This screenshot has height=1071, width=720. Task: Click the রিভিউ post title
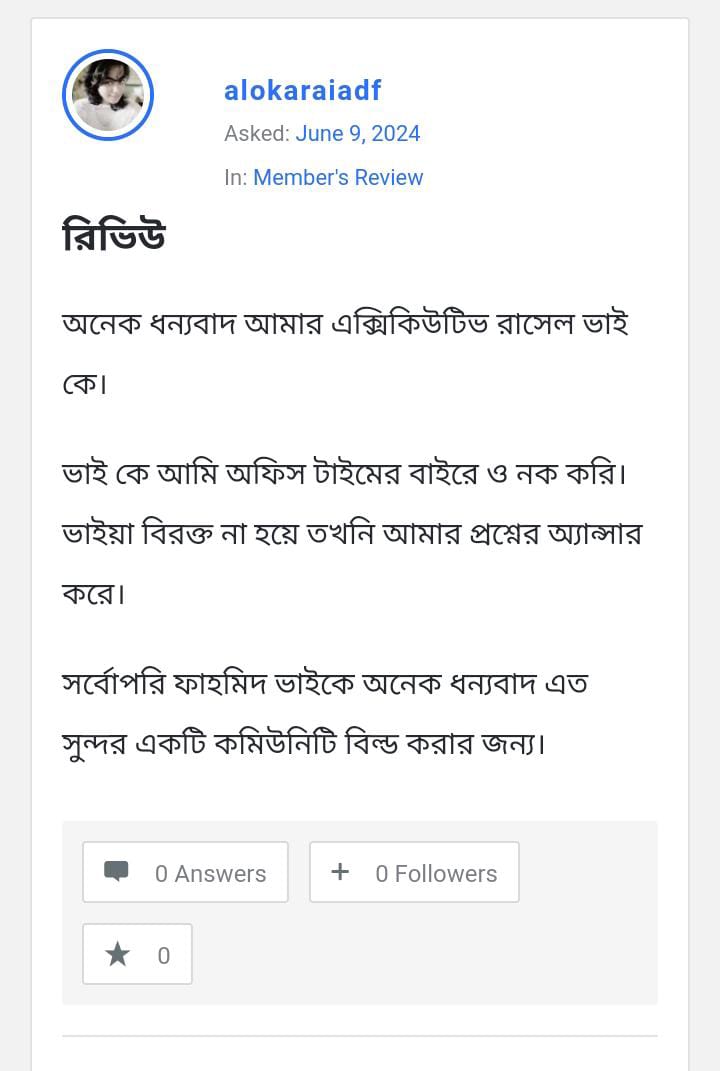113,237
